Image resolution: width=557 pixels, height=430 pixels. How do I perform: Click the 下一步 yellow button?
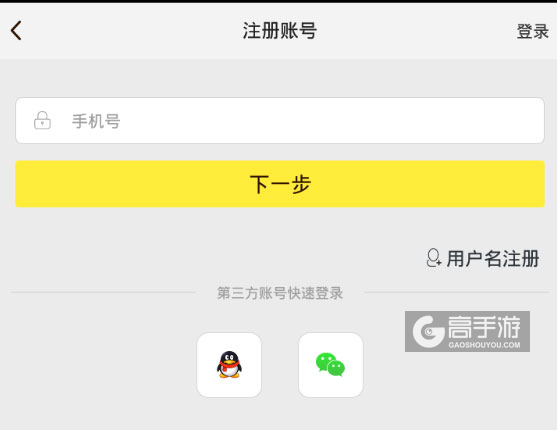(x=280, y=184)
